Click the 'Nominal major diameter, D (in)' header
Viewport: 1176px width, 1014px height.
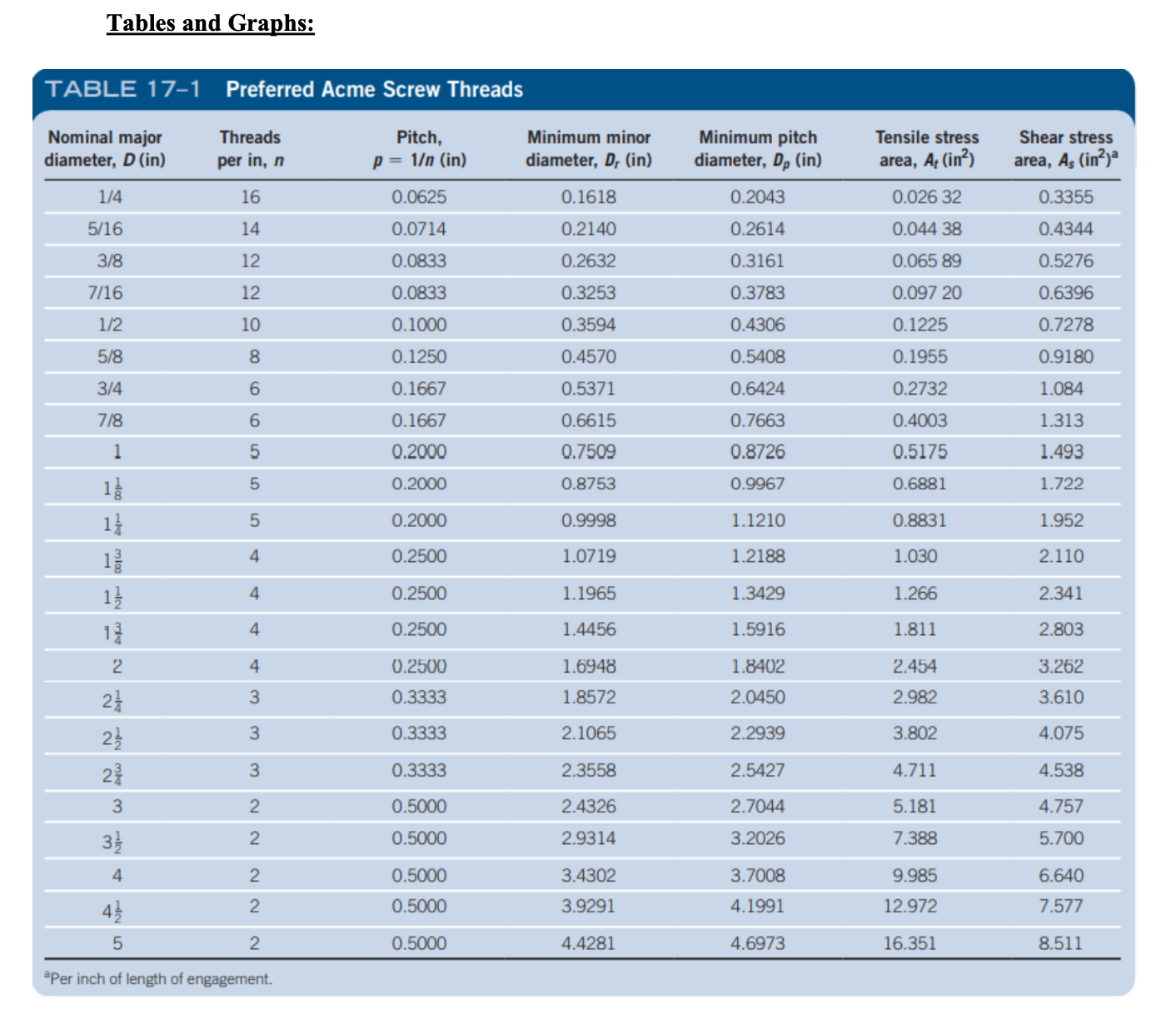pyautogui.click(x=105, y=148)
